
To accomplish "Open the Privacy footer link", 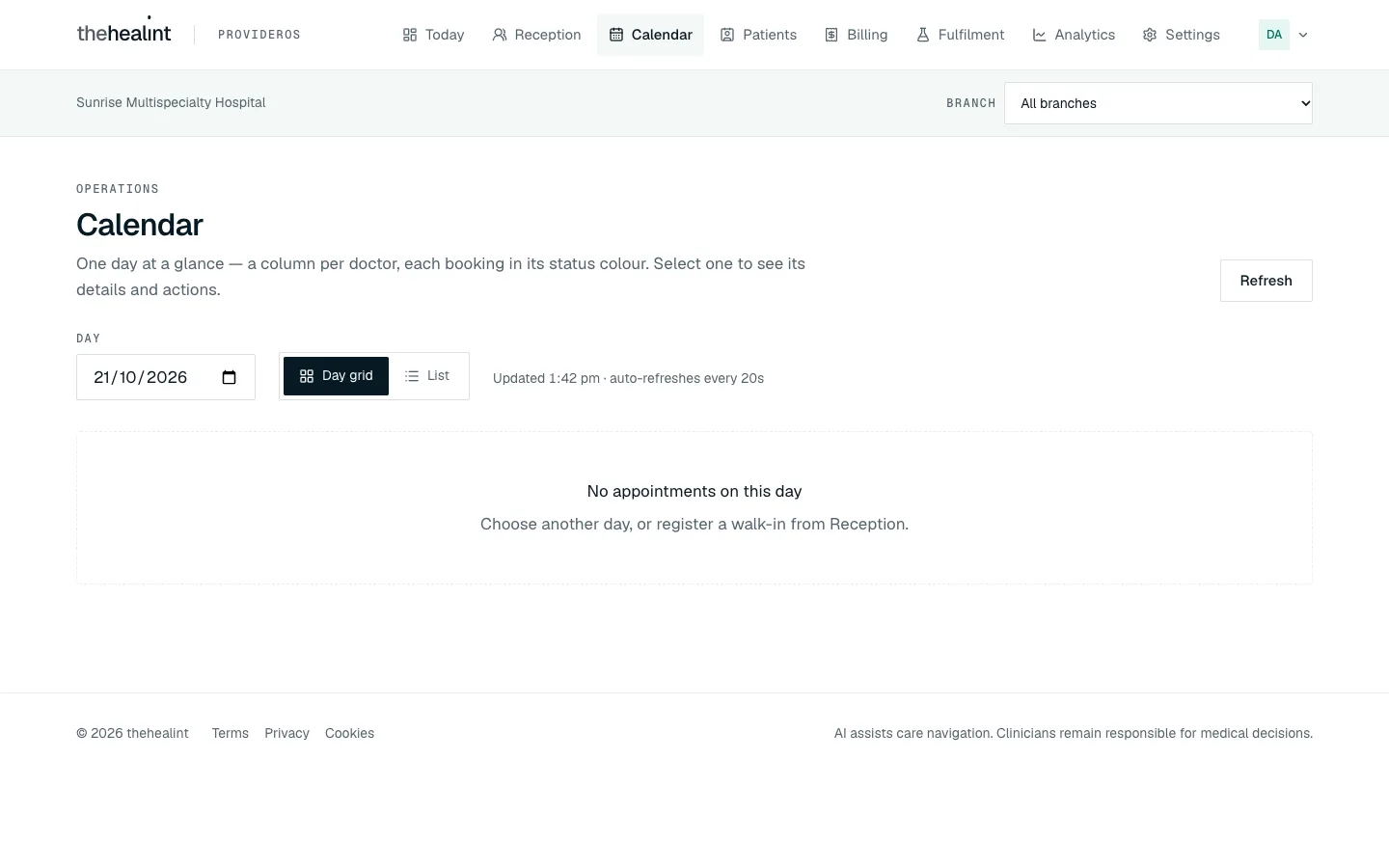I will (286, 733).
